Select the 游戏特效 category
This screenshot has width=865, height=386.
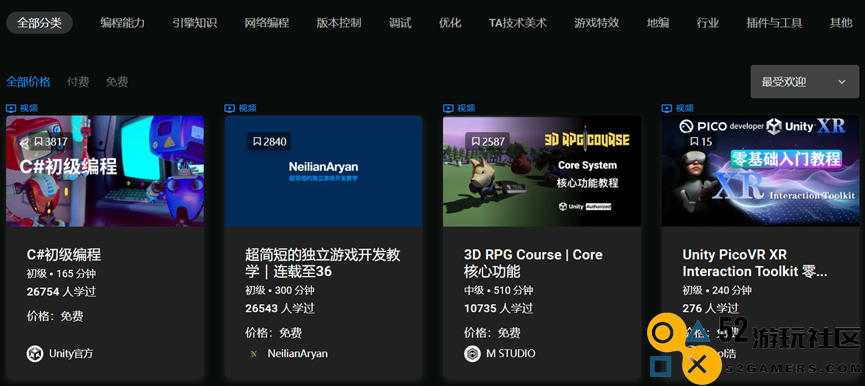click(596, 23)
